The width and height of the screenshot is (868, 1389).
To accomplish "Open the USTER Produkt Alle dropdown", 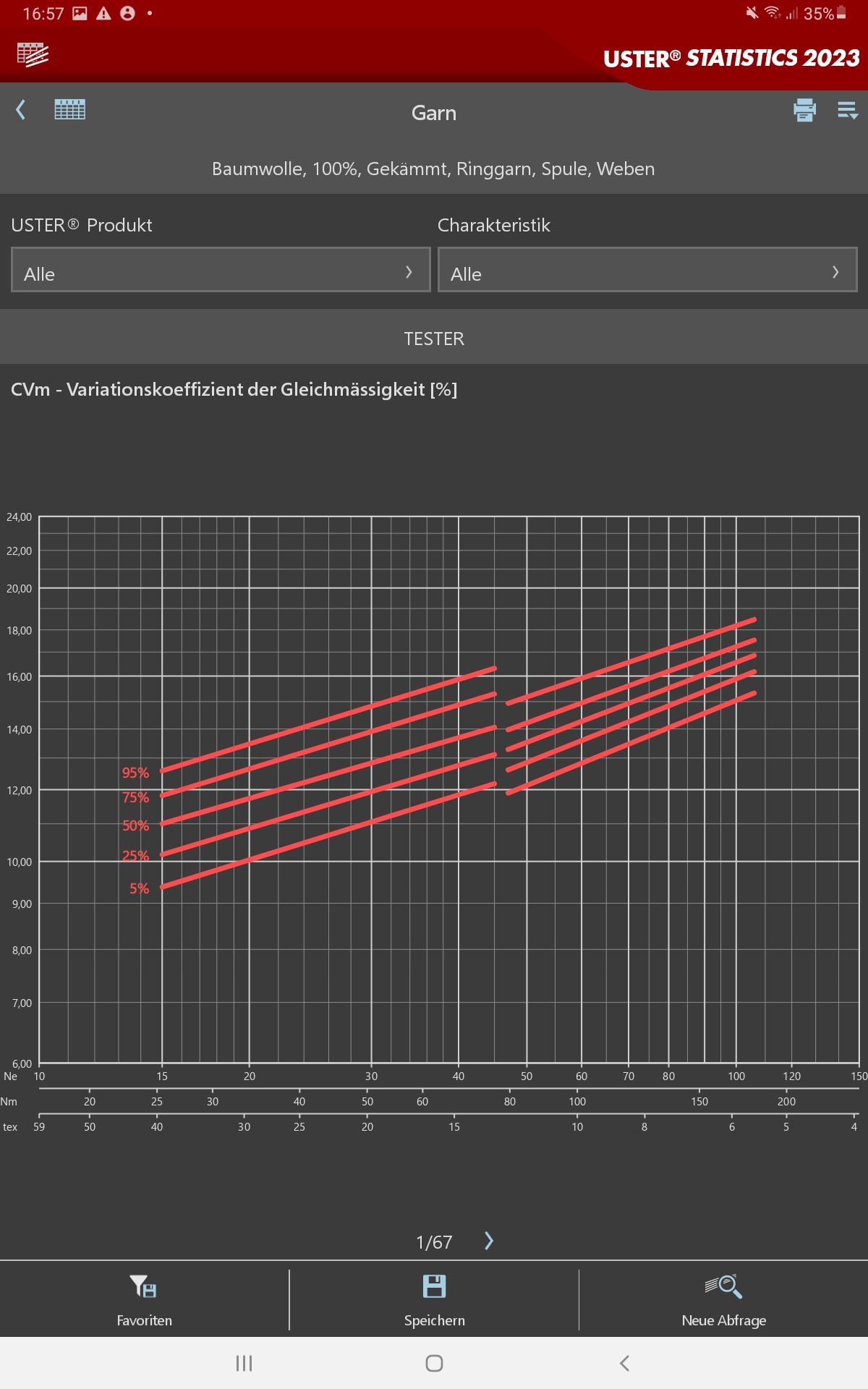I will 221,270.
